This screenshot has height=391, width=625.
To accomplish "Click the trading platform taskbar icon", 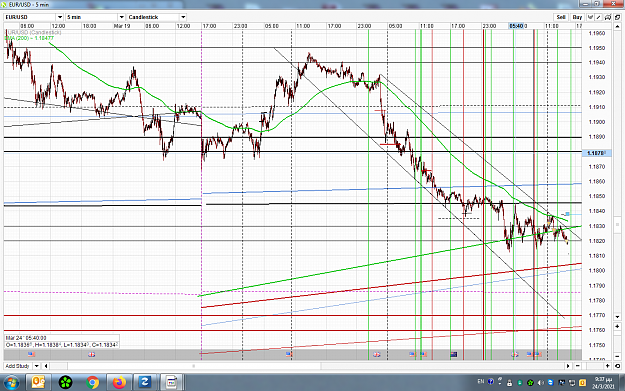I will (x=171, y=383).
